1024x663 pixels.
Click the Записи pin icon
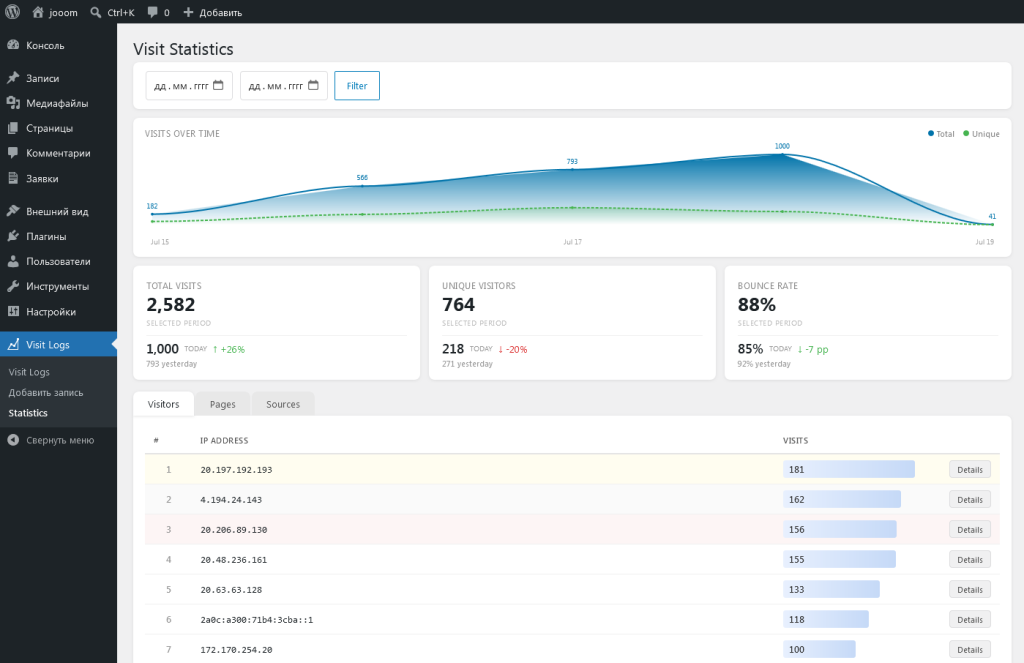[x=13, y=78]
